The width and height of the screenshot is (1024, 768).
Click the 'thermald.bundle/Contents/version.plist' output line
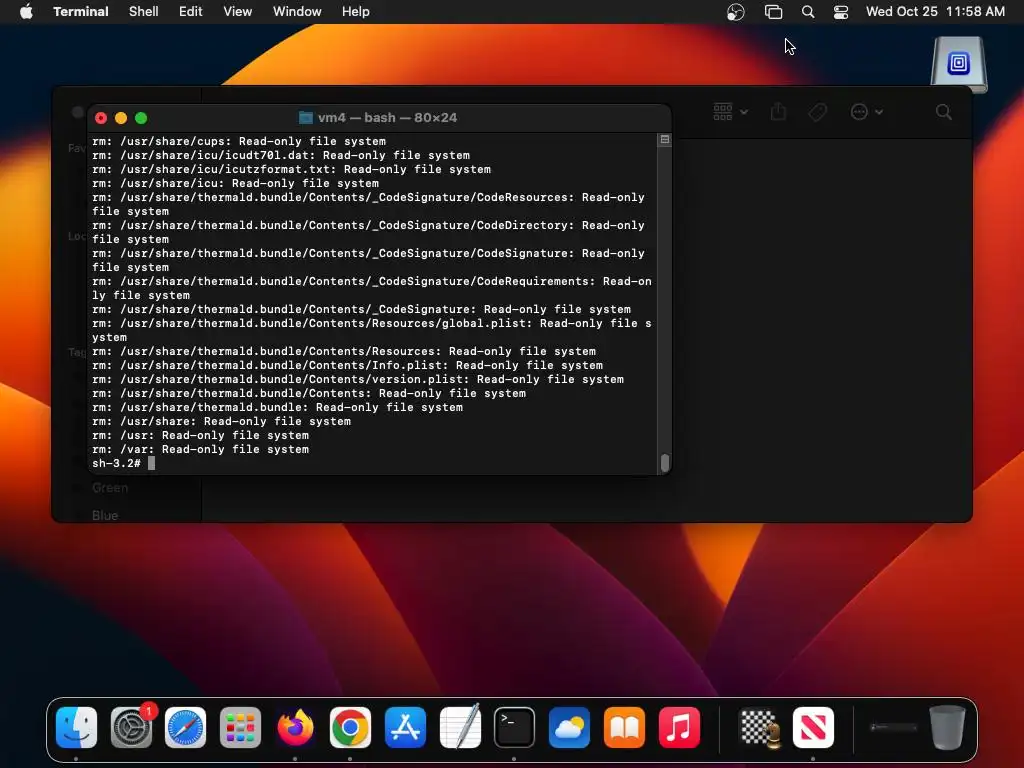358,379
